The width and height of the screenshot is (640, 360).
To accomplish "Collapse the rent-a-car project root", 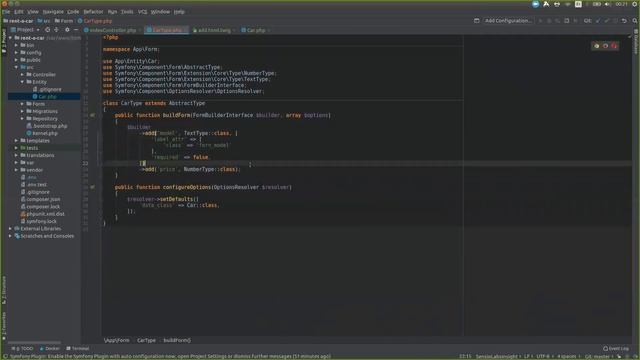I will tap(10, 38).
